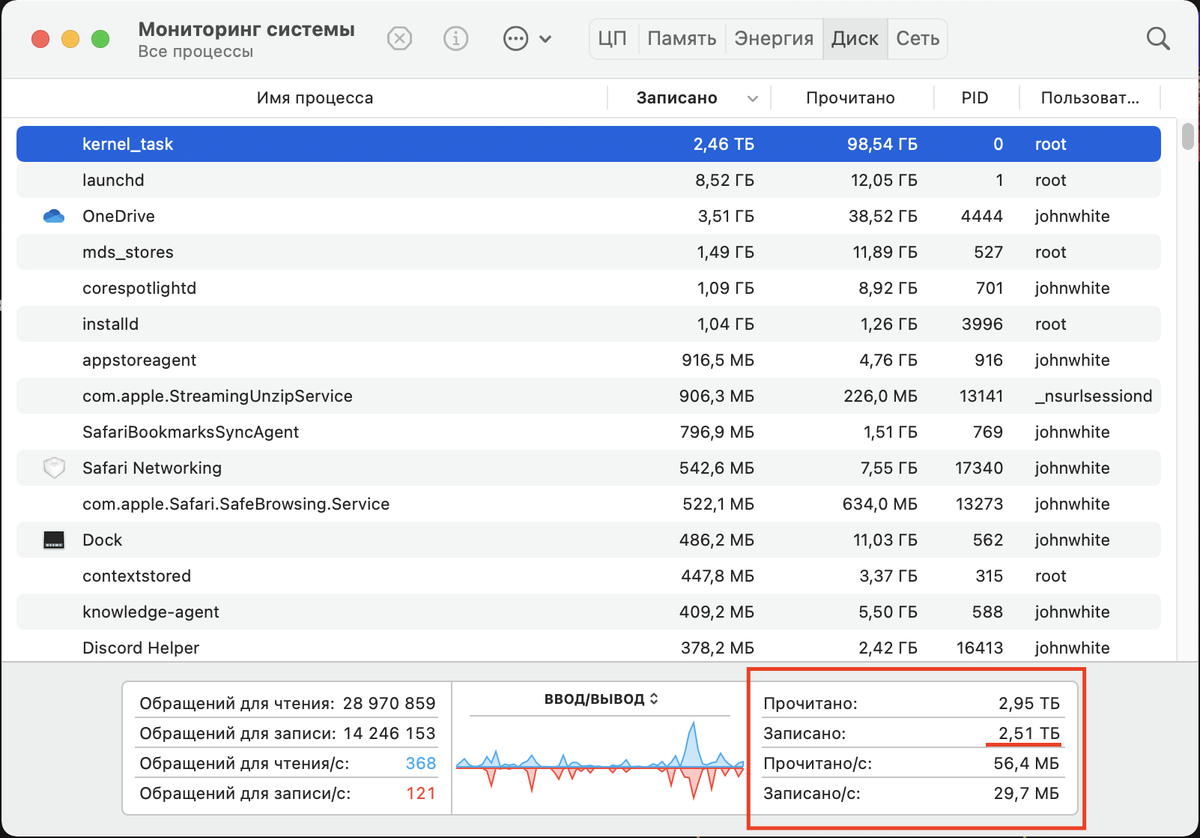The width and height of the screenshot is (1200, 838).
Task: Select the kernel_task process row
Action: [x=588, y=144]
